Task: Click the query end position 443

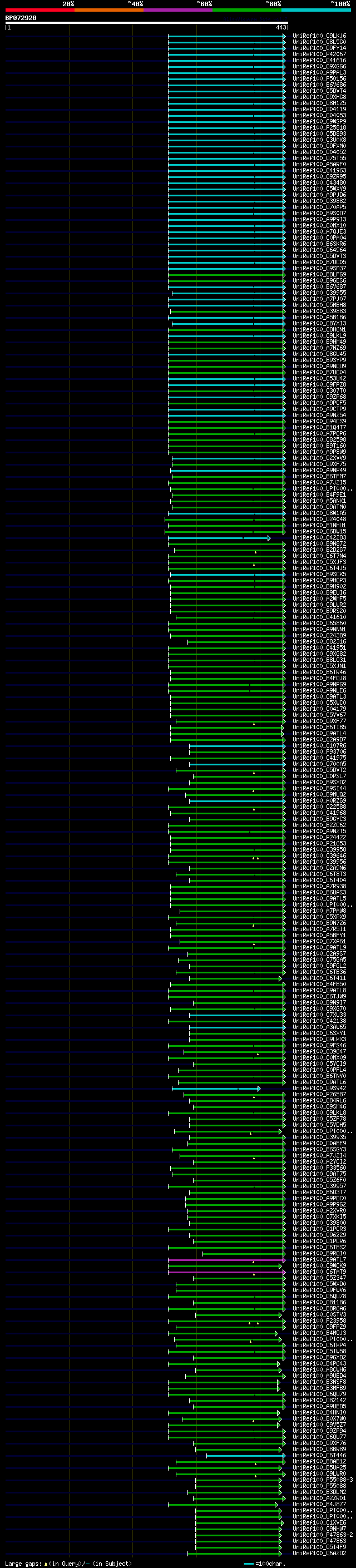Action: [280, 27]
